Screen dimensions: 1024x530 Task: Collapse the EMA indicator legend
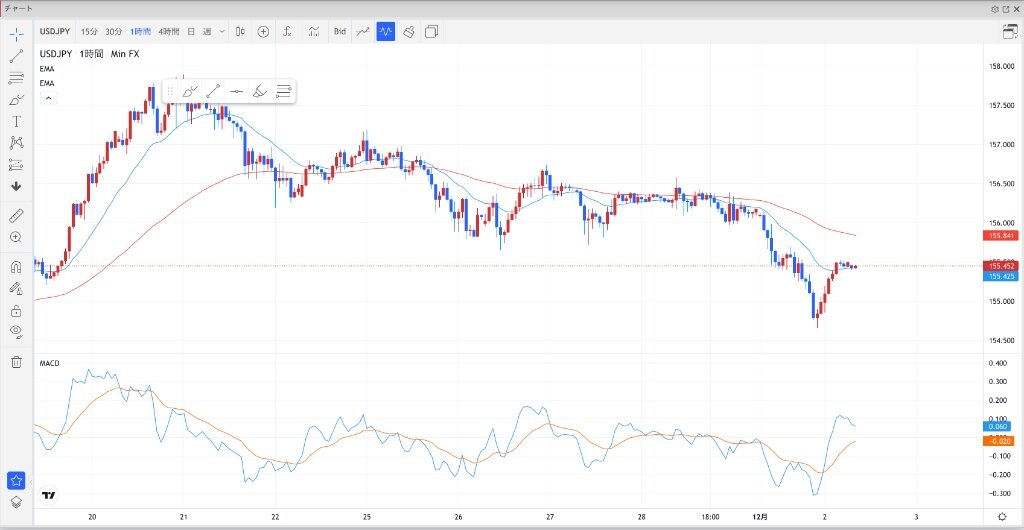point(48,98)
